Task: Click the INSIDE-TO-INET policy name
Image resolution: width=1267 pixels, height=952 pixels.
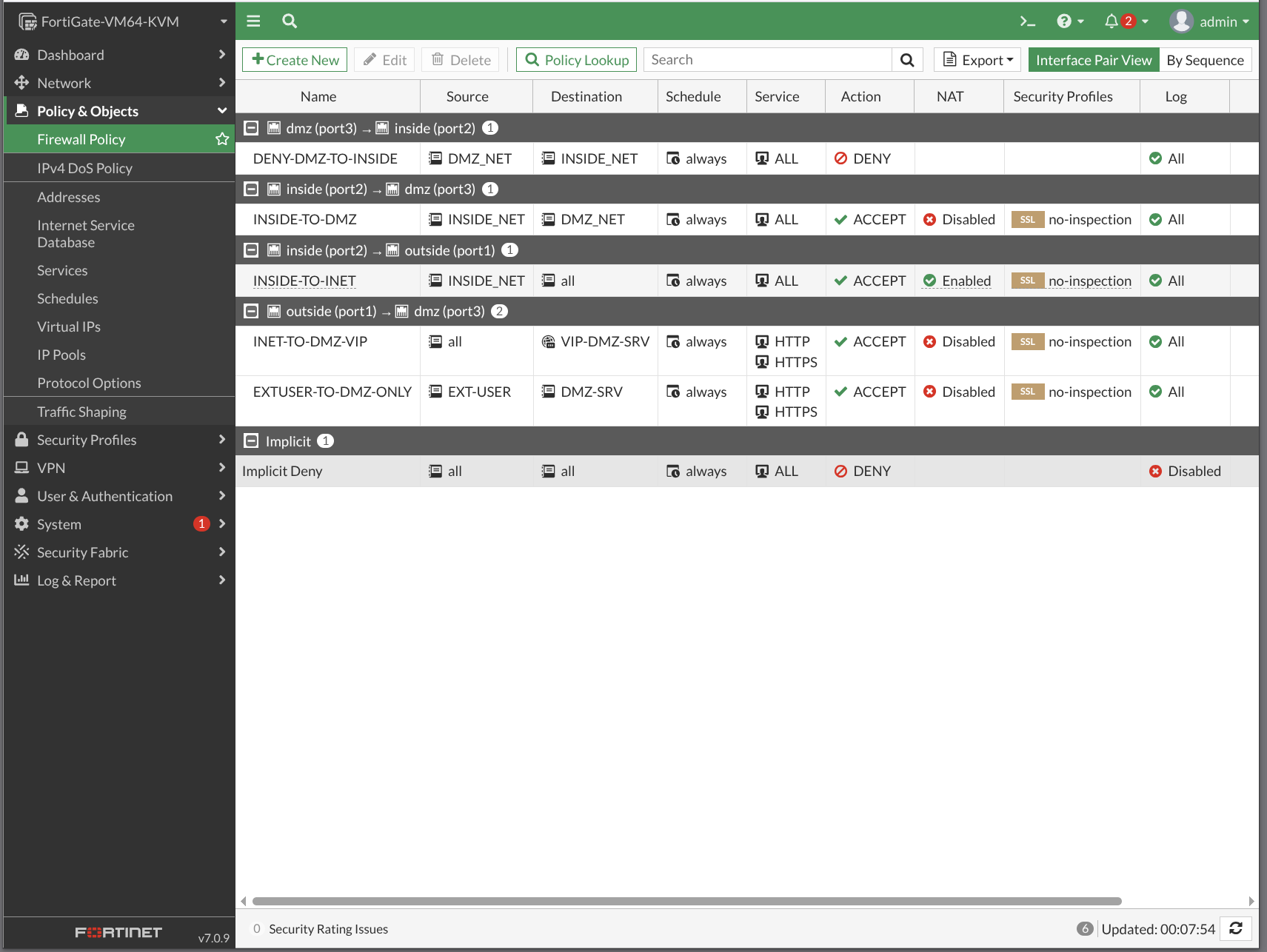Action: [x=304, y=281]
